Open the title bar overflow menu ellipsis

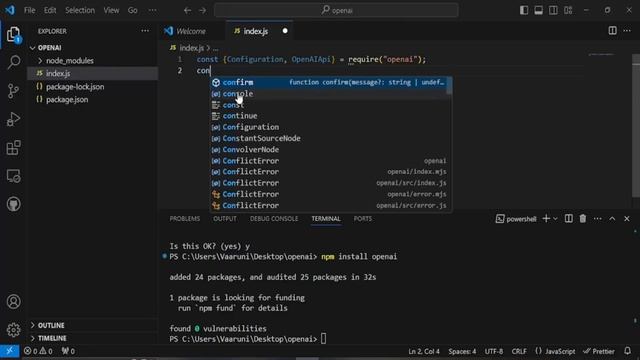[152, 10]
